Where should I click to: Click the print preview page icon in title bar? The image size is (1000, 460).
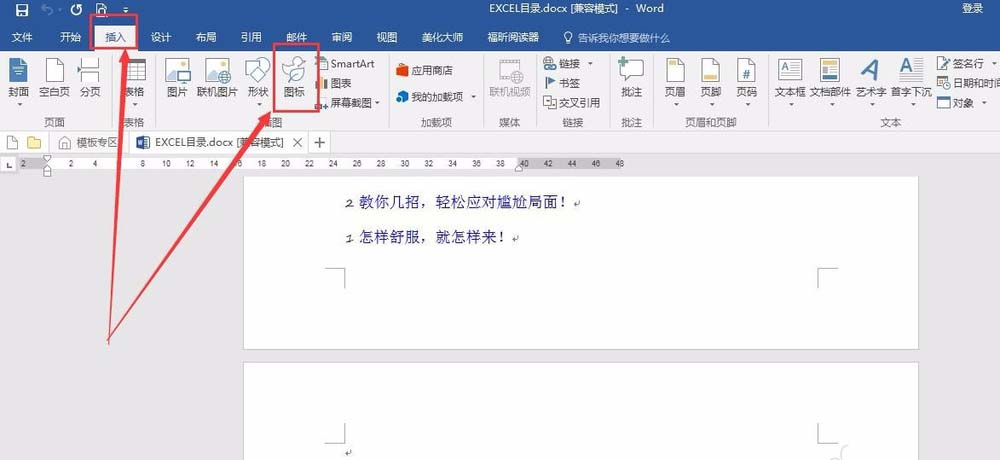click(101, 10)
